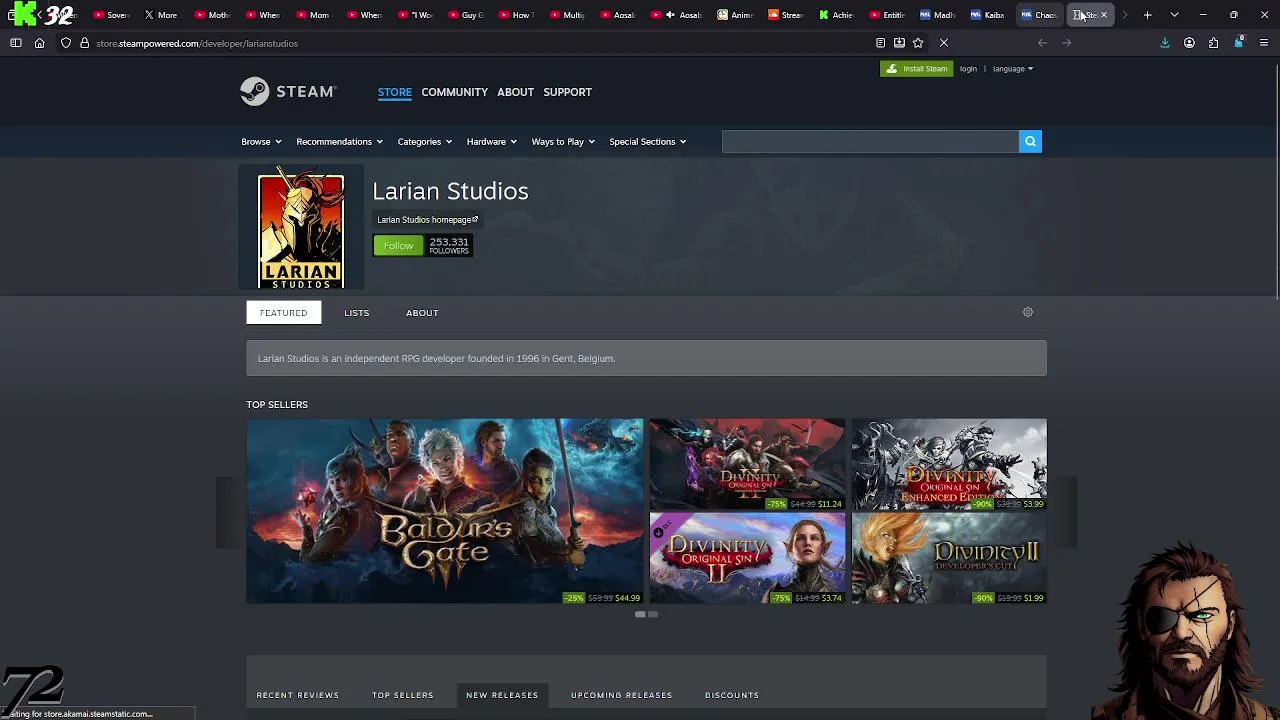
Task: Switch to the LISTS tab
Action: click(x=357, y=313)
